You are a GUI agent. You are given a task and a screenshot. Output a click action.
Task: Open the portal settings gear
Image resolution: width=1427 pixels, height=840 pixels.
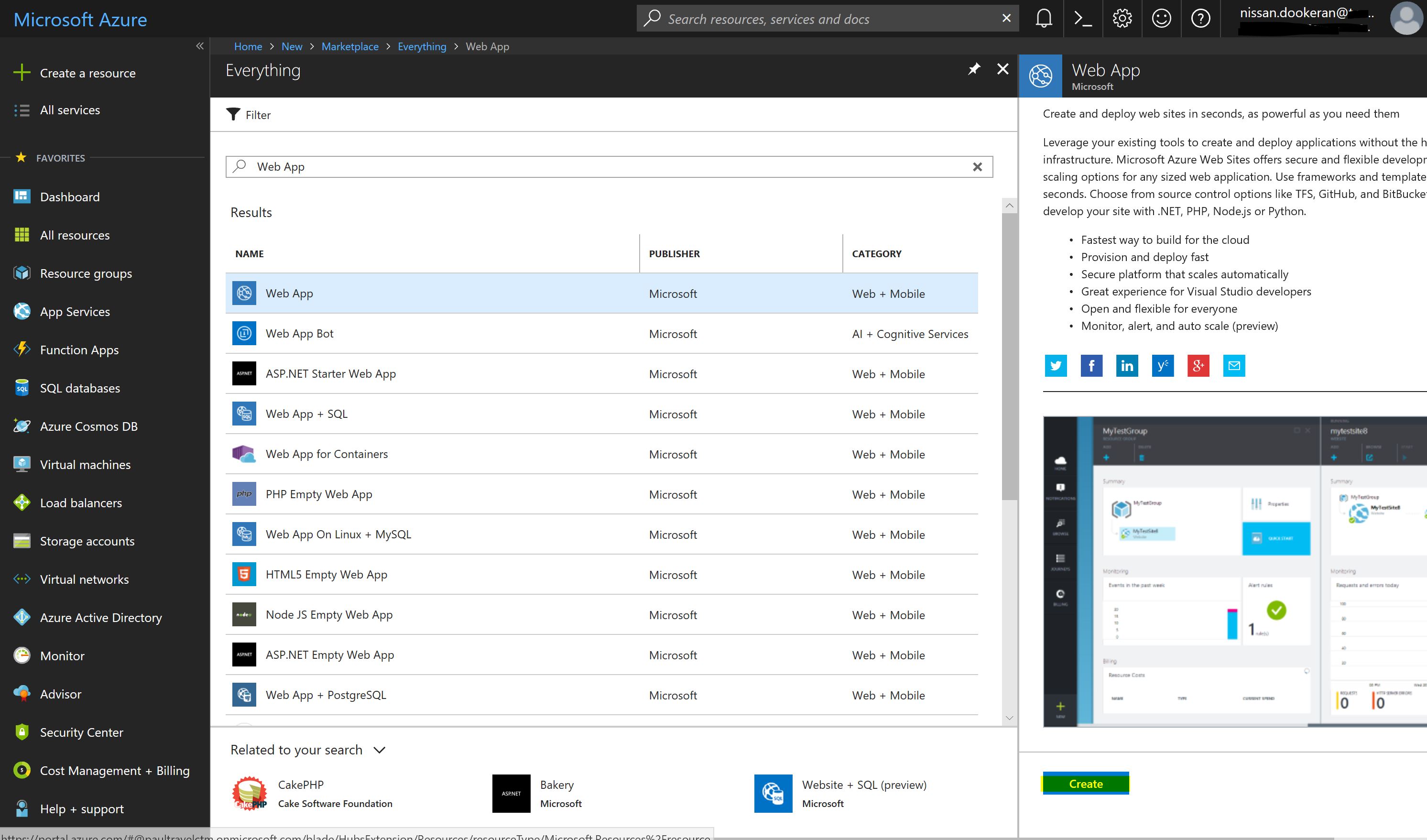1122,19
